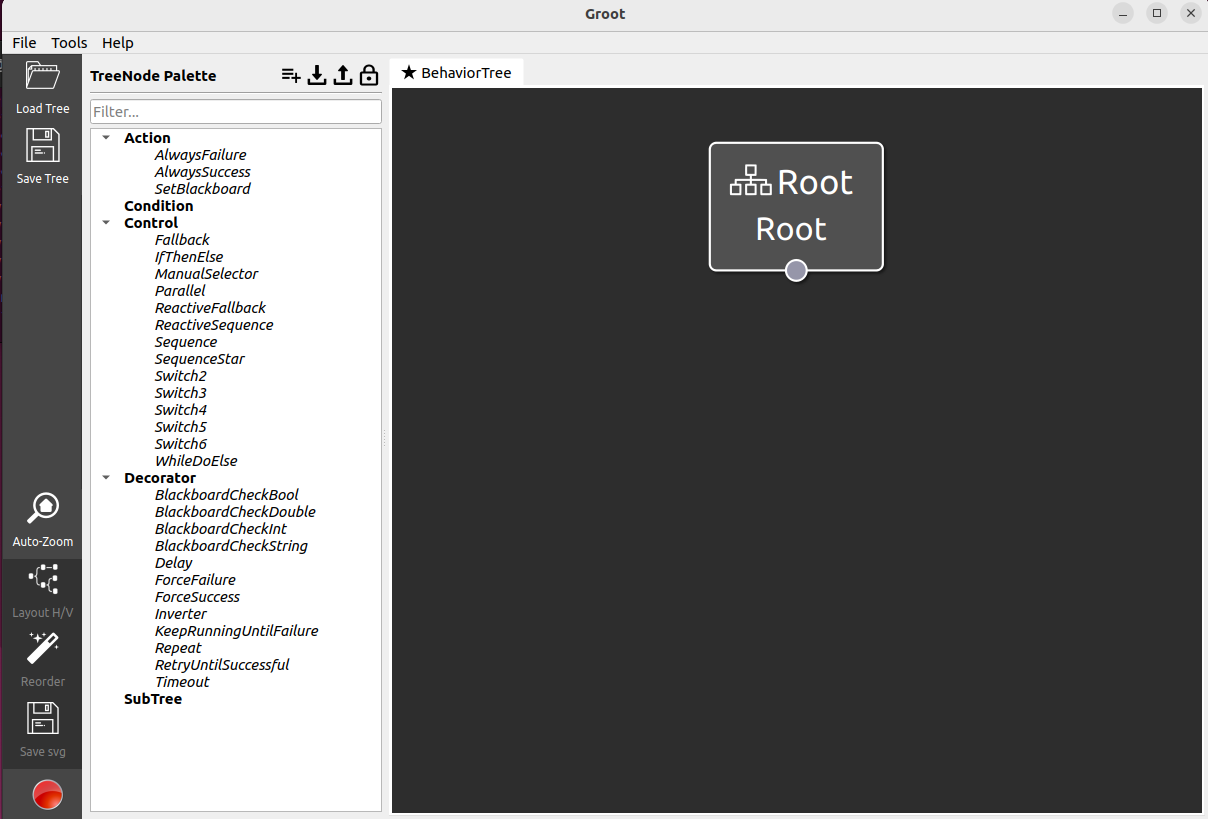This screenshot has height=819, width=1208.
Task: Select the Sequence control node
Action: coord(186,342)
